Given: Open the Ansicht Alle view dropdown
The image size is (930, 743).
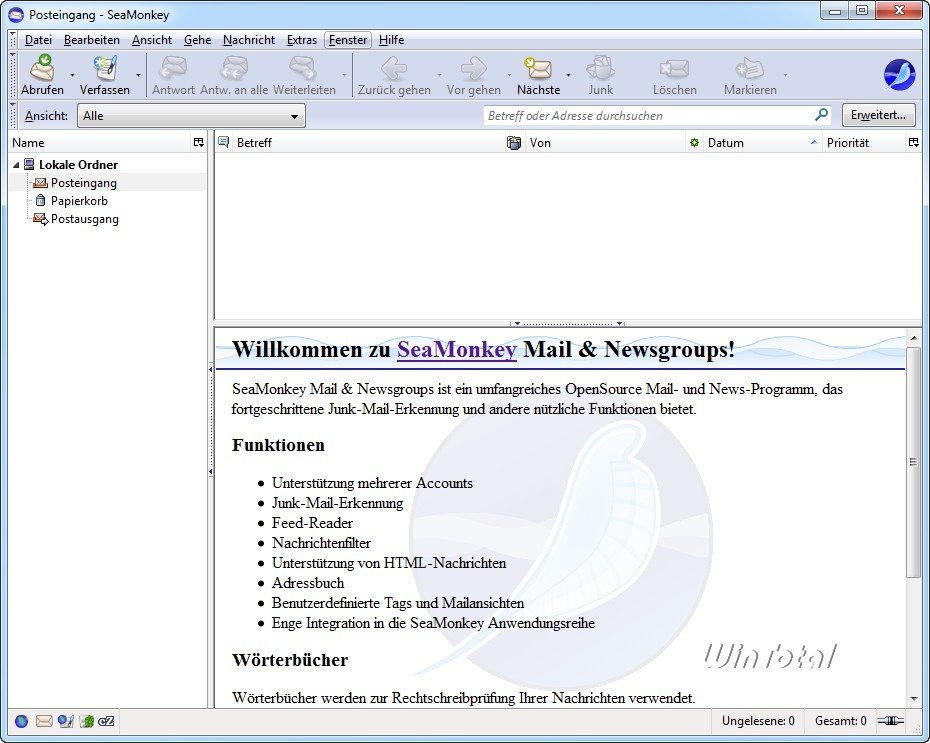Looking at the screenshot, I should [x=192, y=116].
